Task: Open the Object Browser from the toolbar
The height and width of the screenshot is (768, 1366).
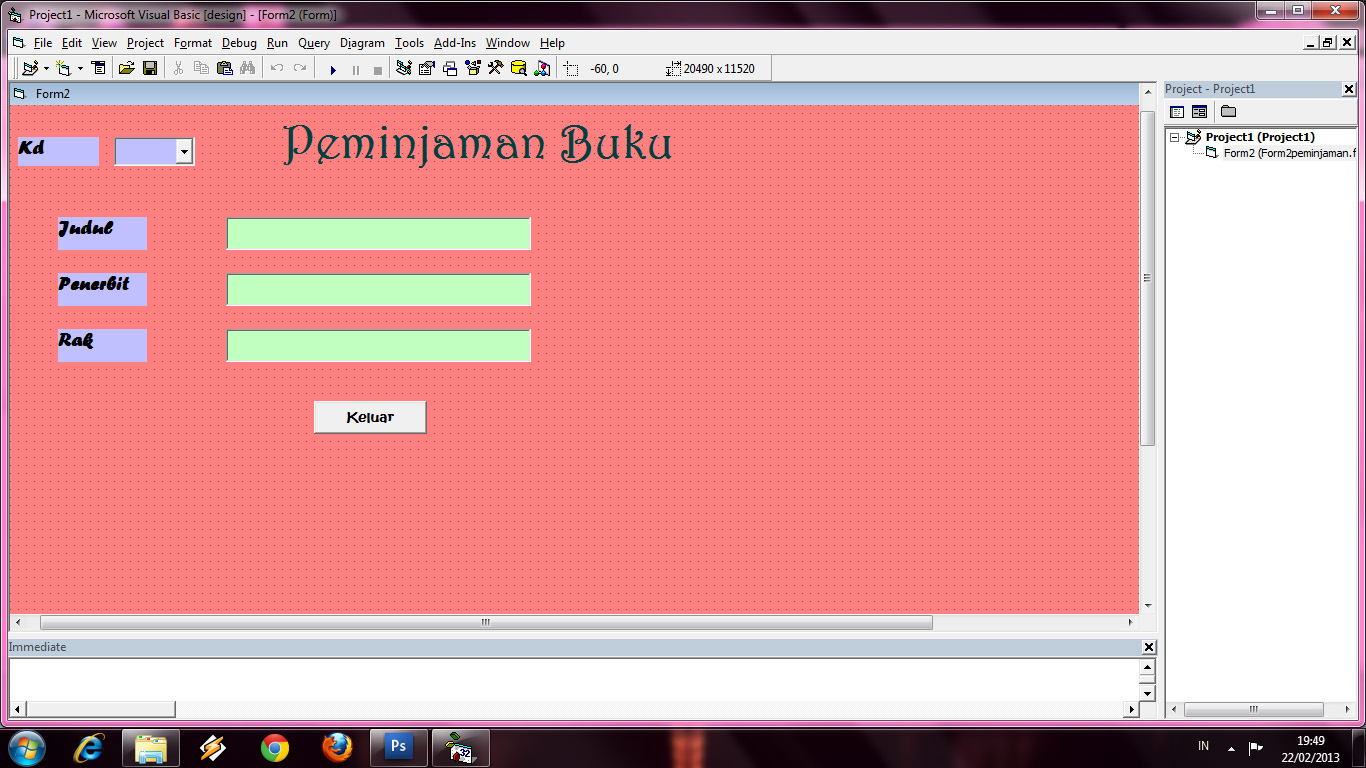Action: 471,68
